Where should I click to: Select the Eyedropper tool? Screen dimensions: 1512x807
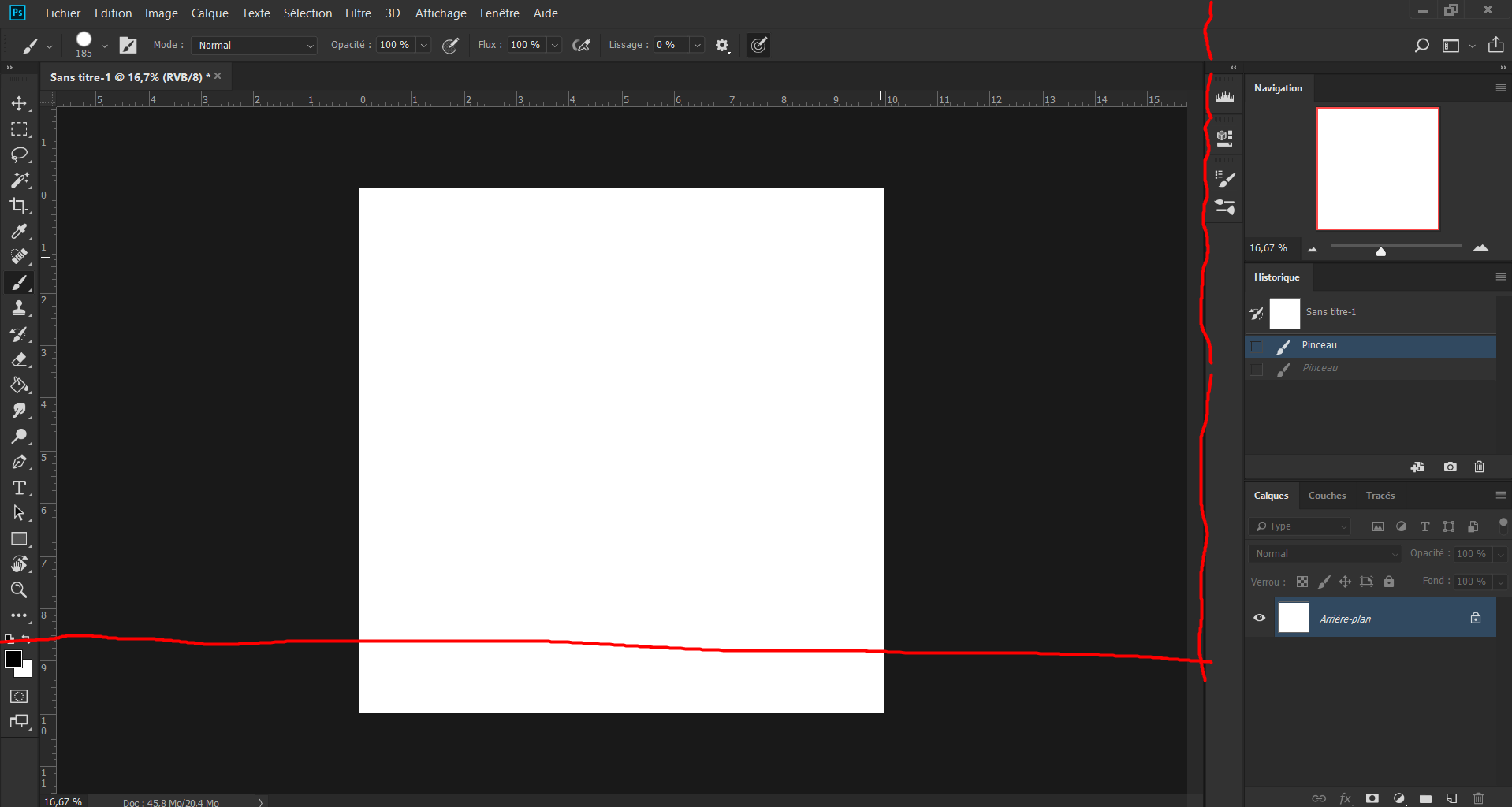pos(20,231)
